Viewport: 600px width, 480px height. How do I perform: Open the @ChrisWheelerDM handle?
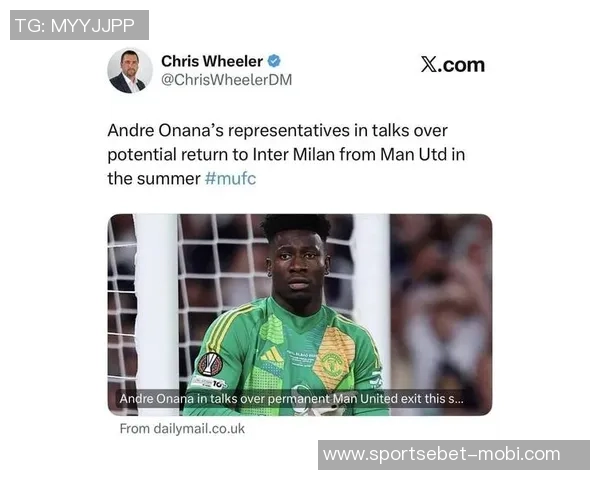(x=227, y=80)
